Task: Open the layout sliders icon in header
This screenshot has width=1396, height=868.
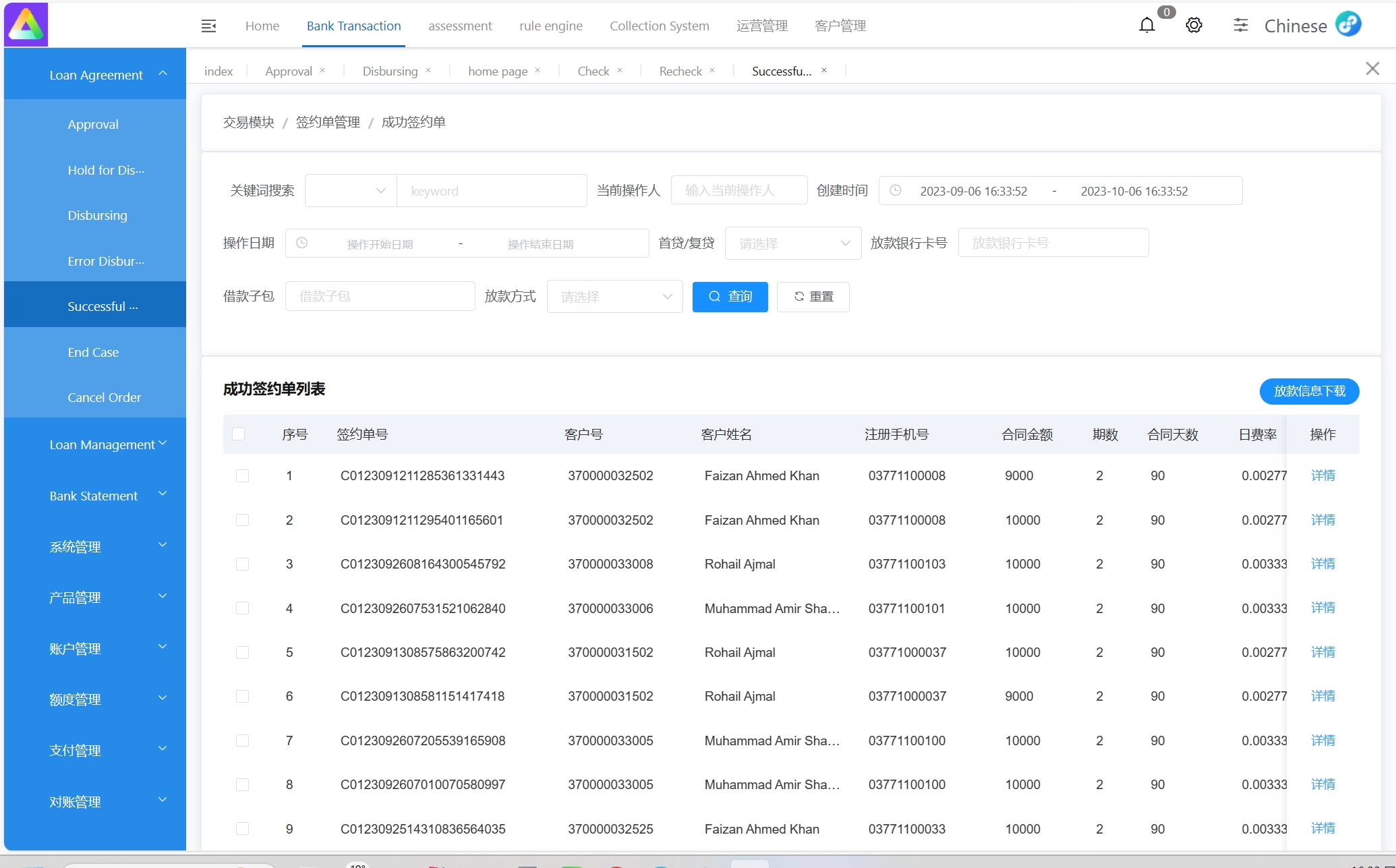Action: [1240, 26]
